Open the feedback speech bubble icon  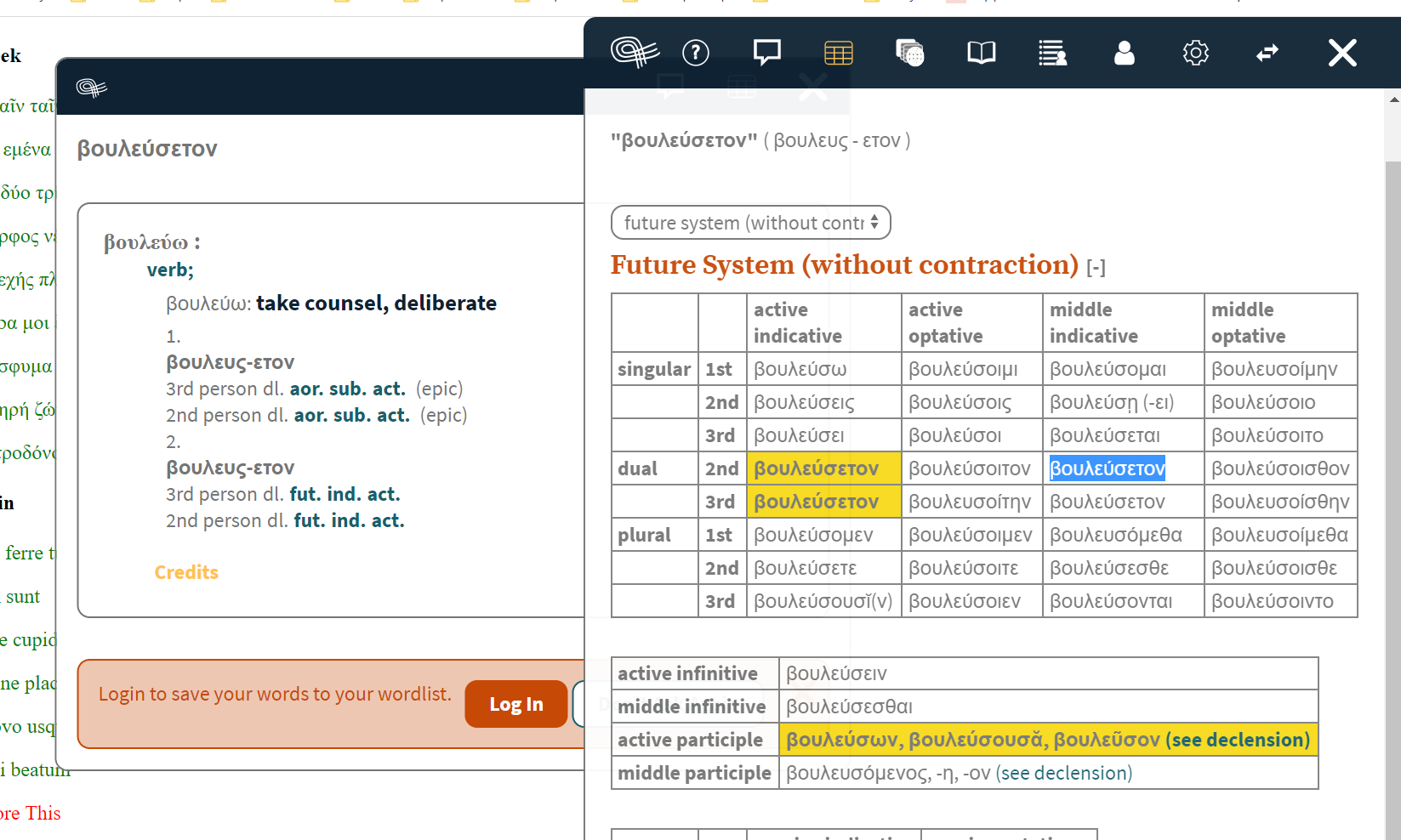[x=766, y=53]
